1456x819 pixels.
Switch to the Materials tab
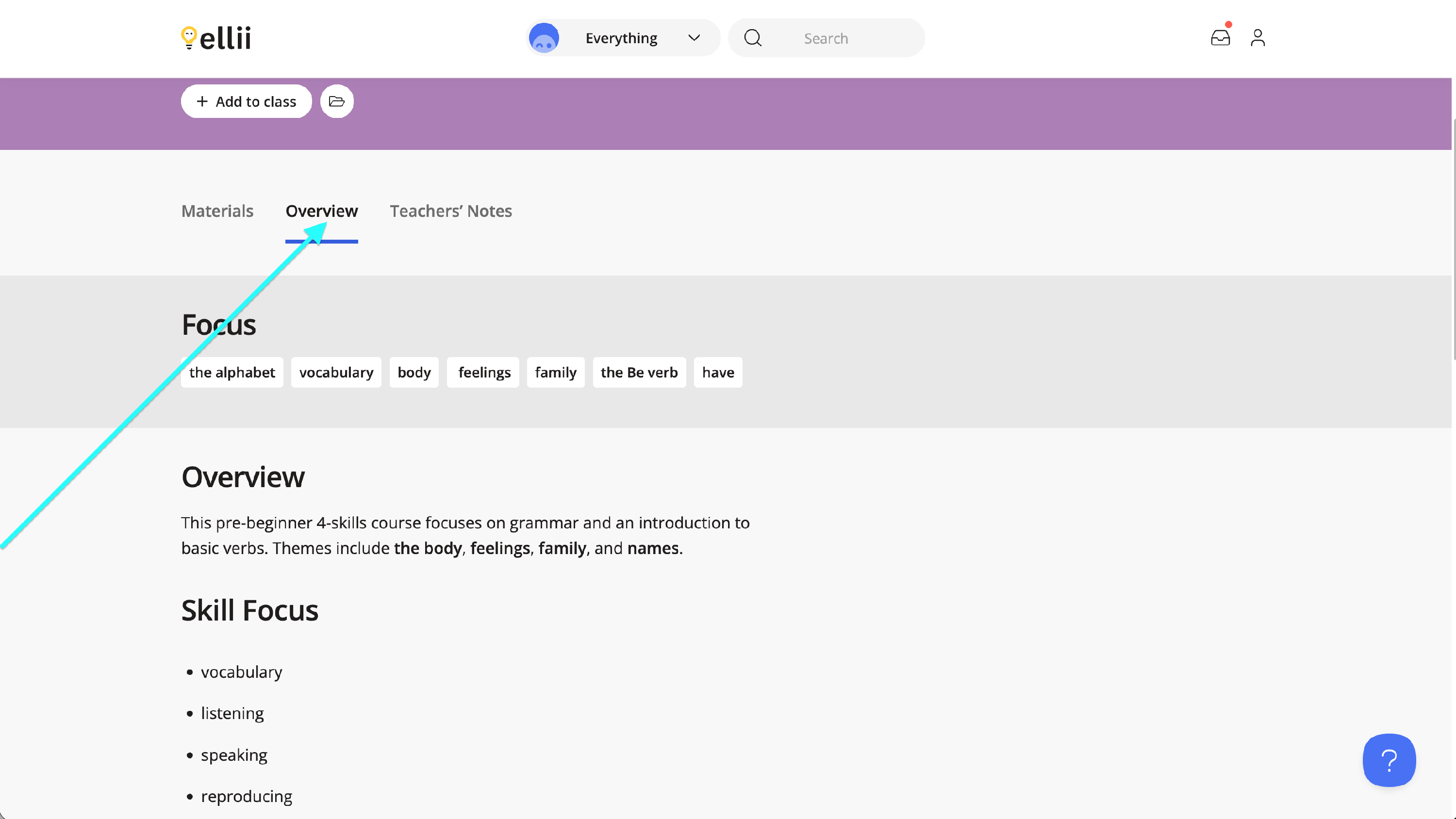(x=217, y=211)
